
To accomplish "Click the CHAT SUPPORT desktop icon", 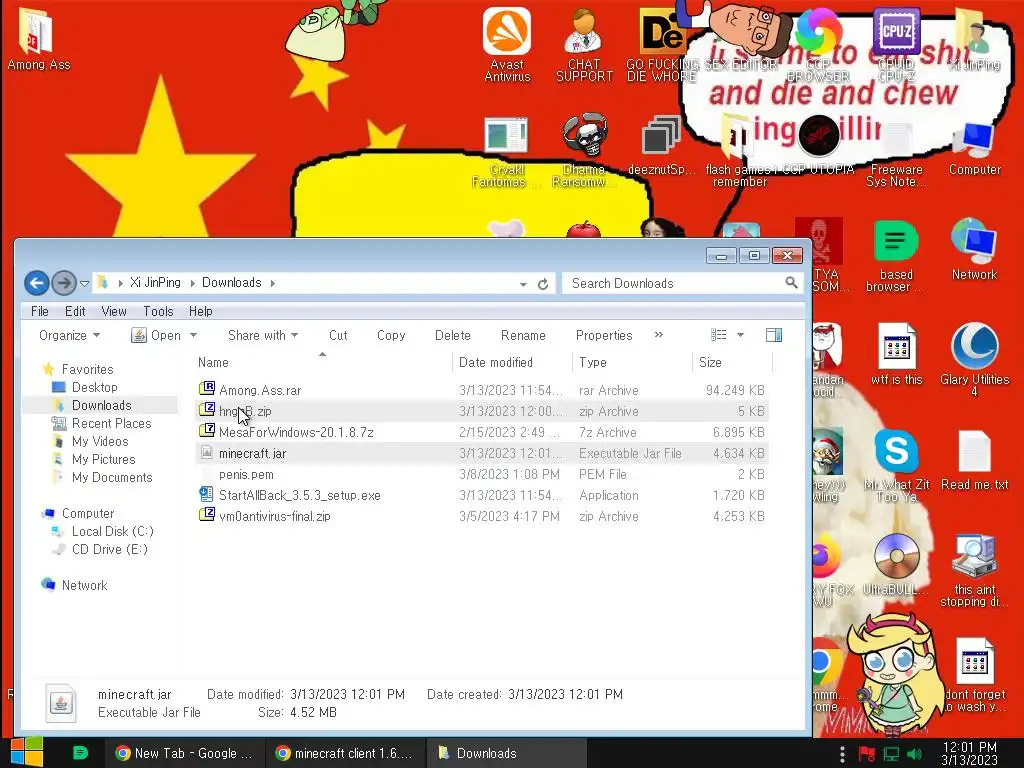I will click(x=584, y=45).
